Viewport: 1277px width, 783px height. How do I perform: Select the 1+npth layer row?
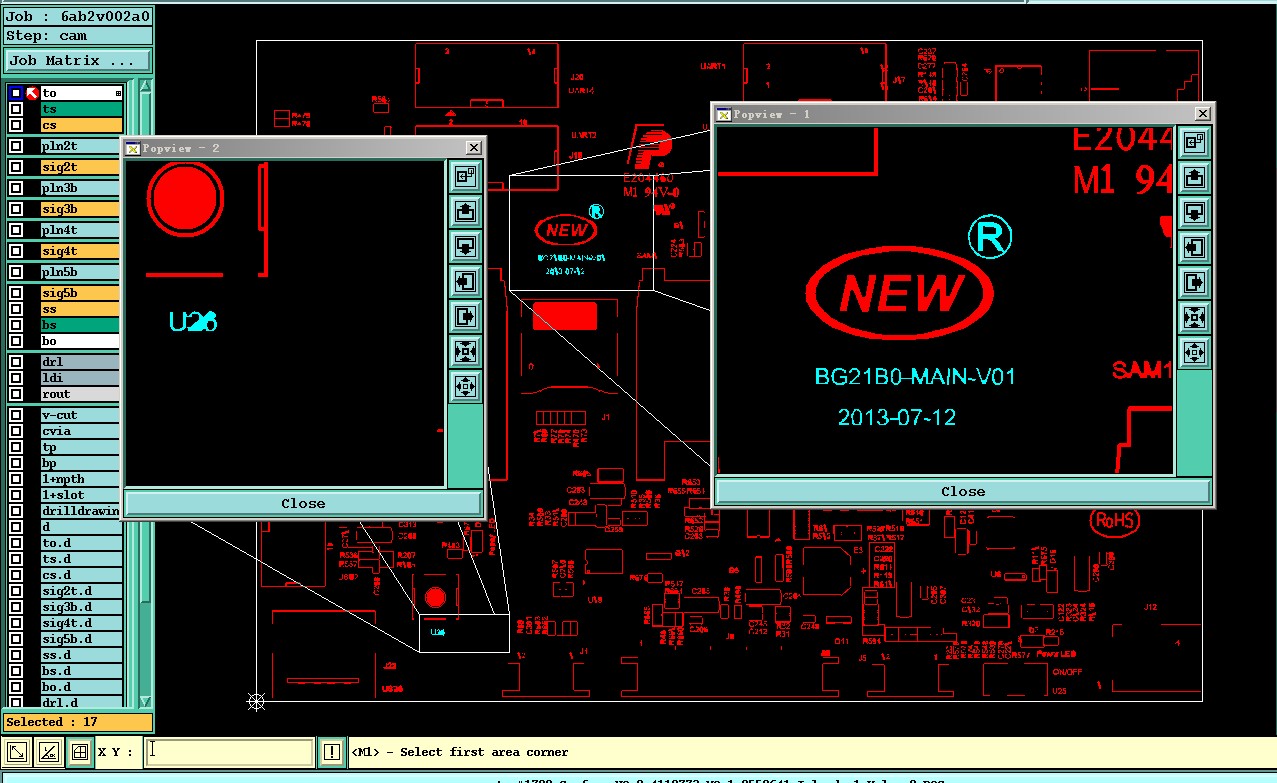tap(80, 479)
